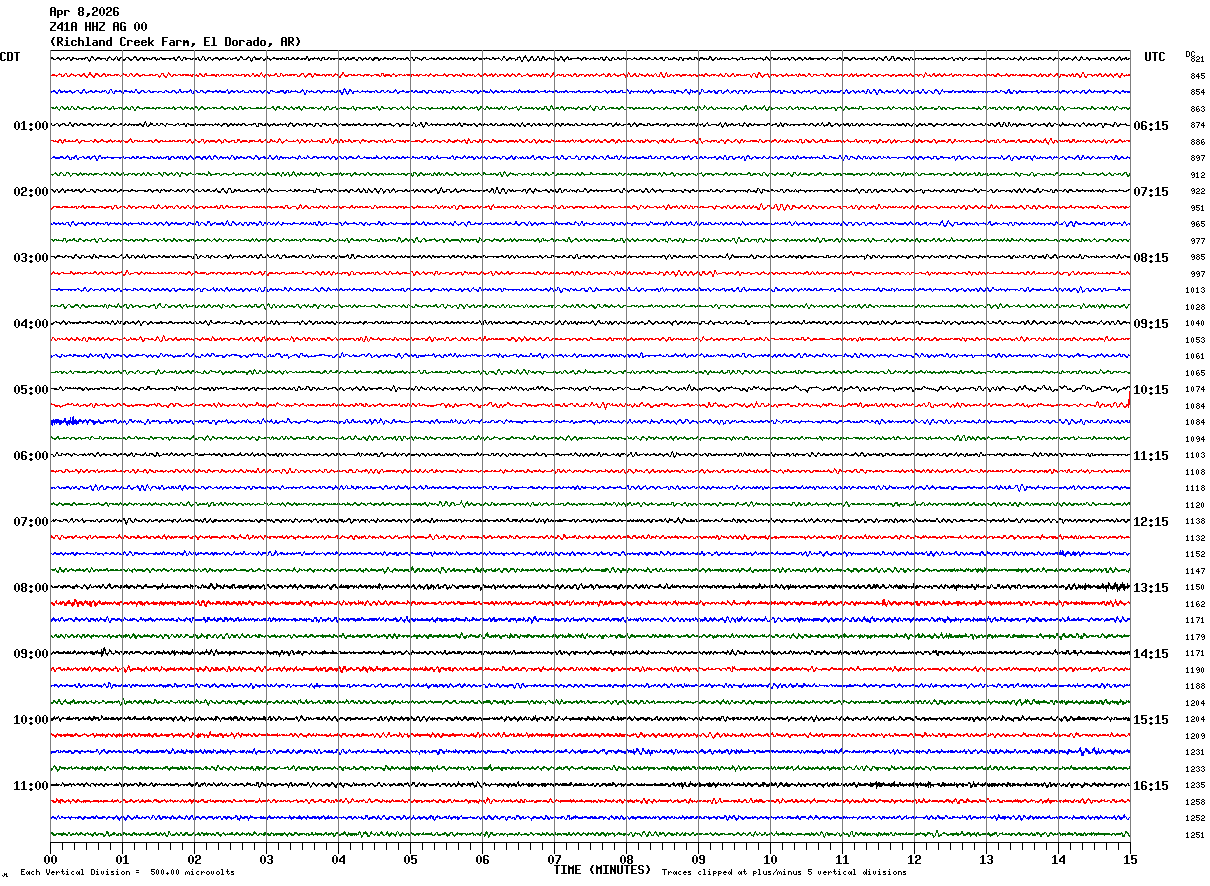The width and height of the screenshot is (1210, 886).
Task: Click "Traces clipped at plus/minus 5 vertical divisions" note
Action: pos(785,873)
